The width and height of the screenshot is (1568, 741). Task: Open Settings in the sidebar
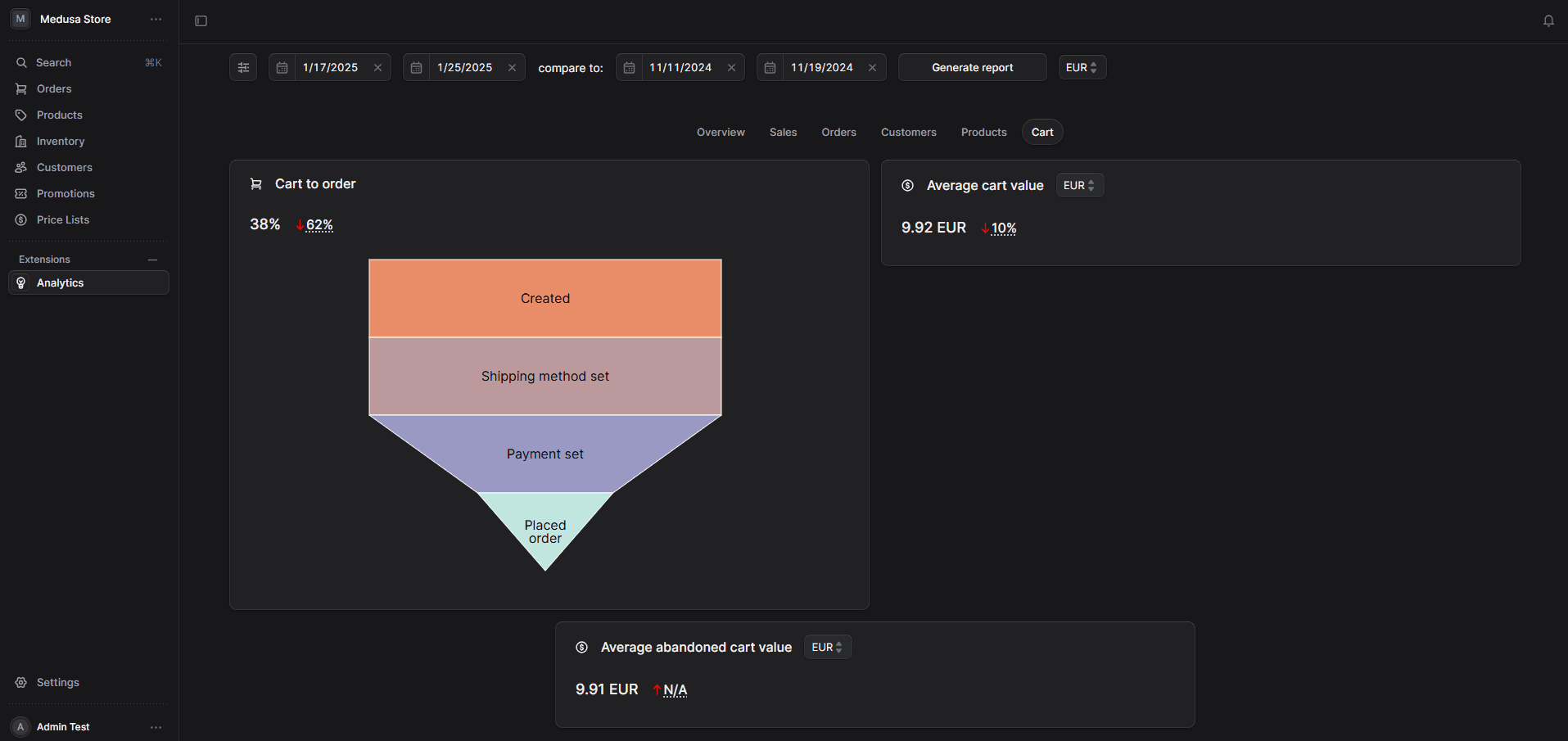coord(58,683)
